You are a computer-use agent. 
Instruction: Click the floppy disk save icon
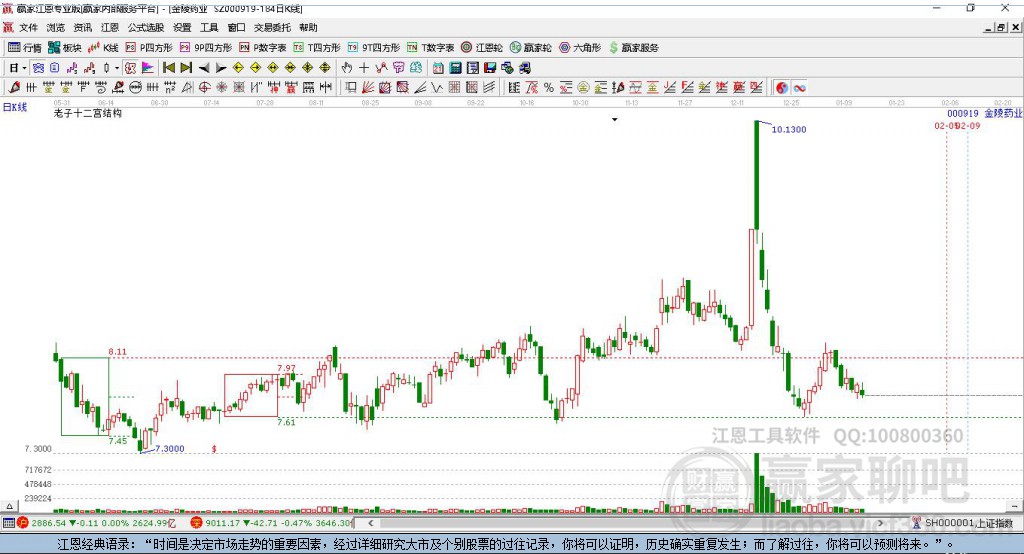point(490,68)
